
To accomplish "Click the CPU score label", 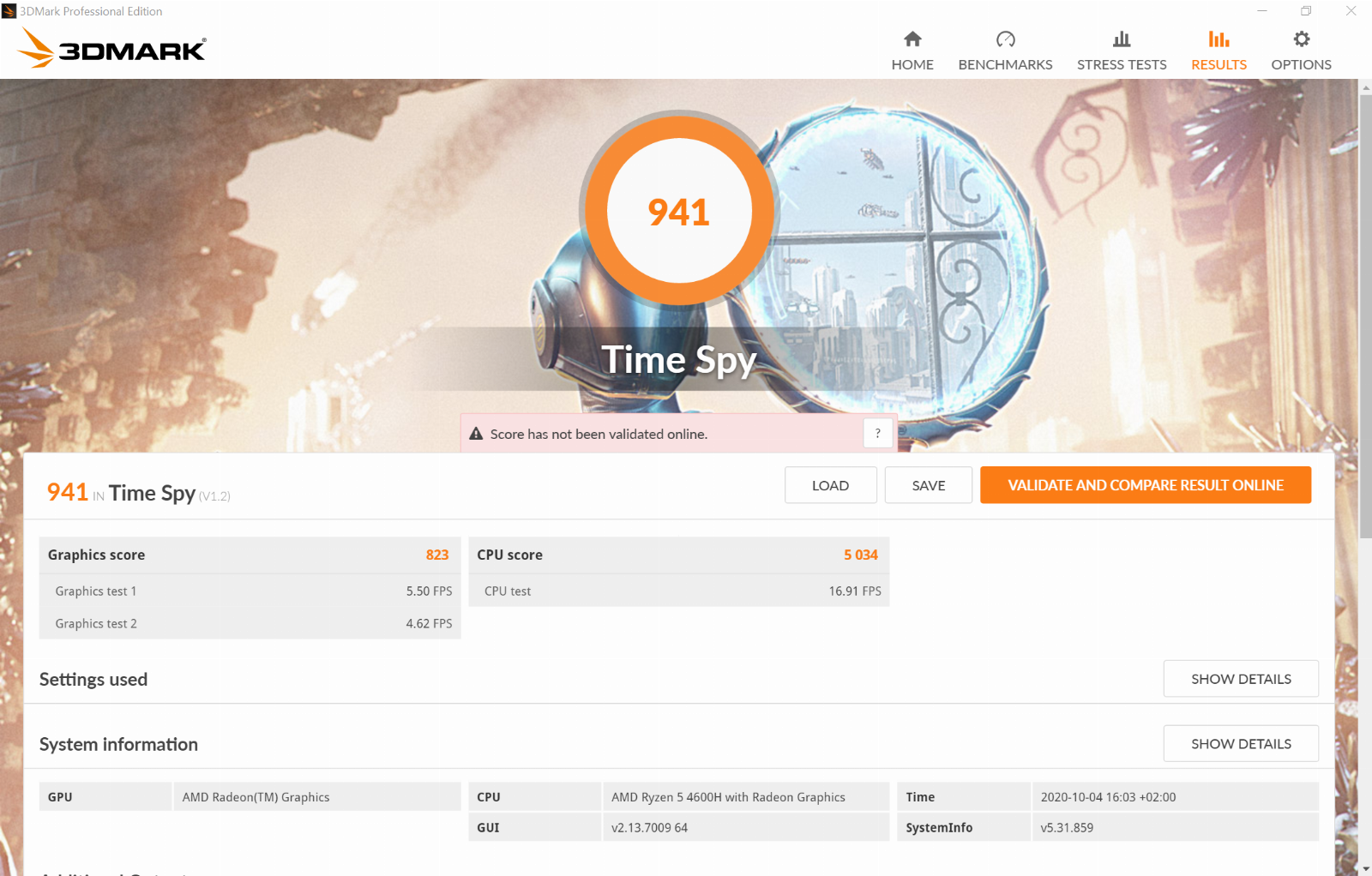I will tap(509, 555).
